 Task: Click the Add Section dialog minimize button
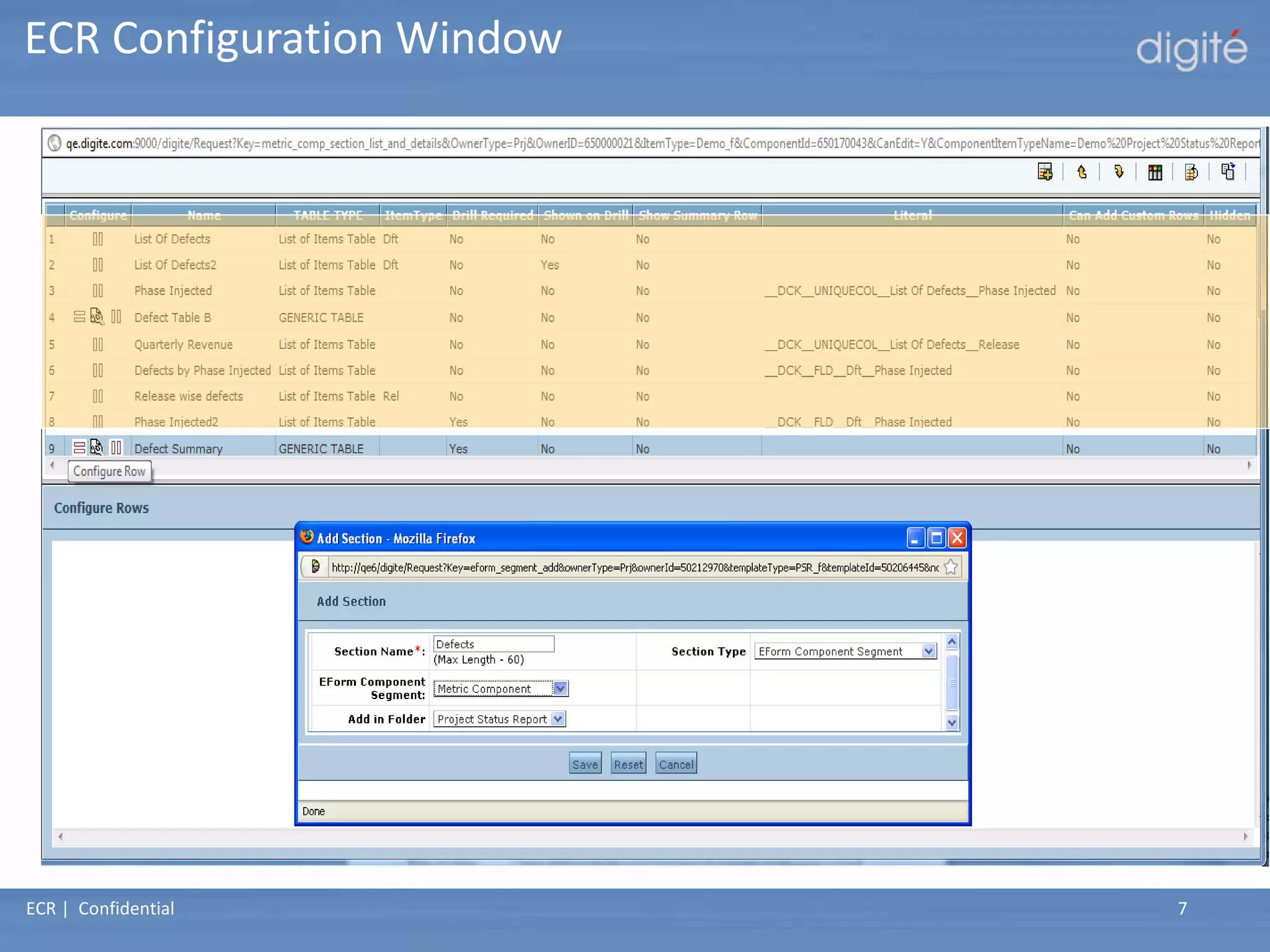point(915,537)
